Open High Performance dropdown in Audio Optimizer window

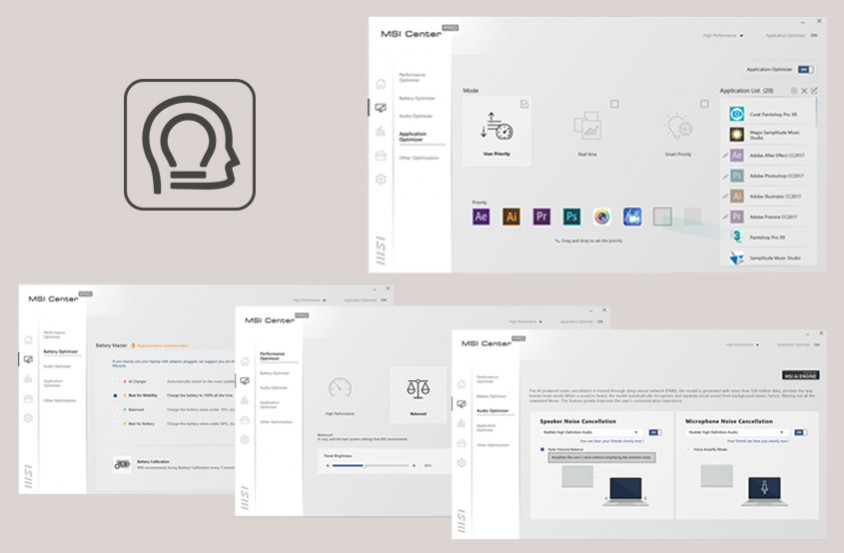(742, 345)
